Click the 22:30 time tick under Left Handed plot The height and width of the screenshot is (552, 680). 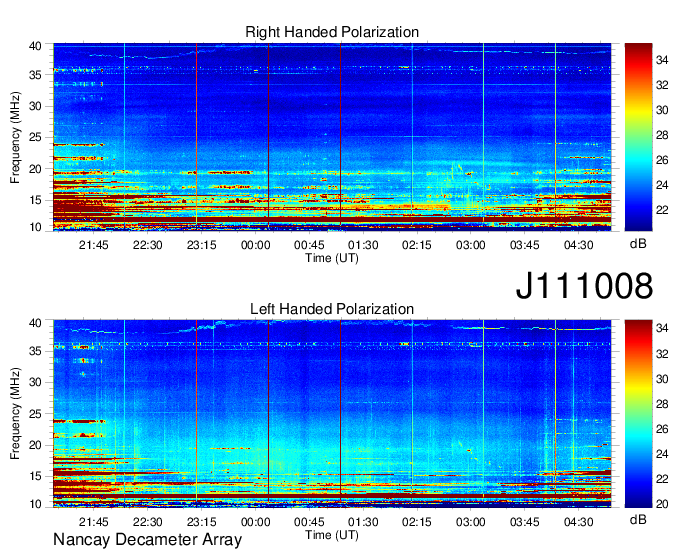147,522
